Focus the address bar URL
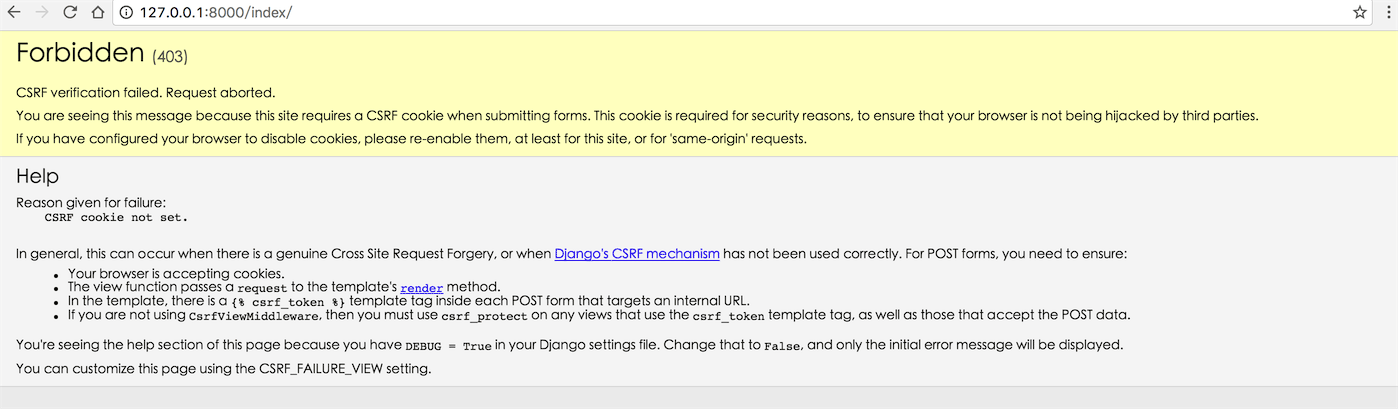The height and width of the screenshot is (409, 1398). click(x=220, y=13)
